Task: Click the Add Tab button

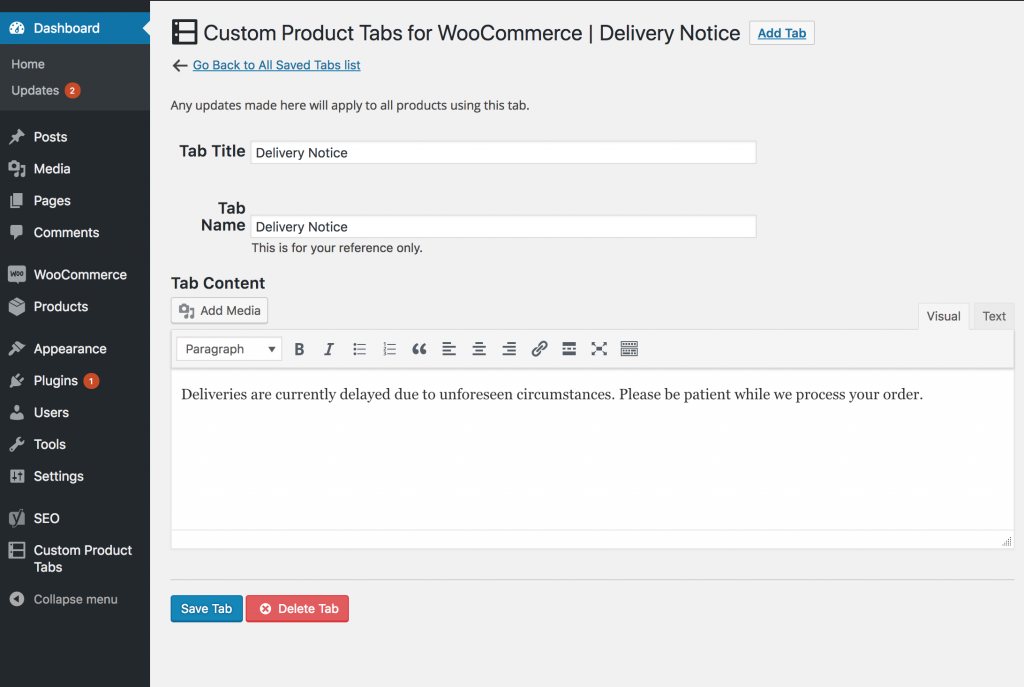Action: [x=782, y=33]
